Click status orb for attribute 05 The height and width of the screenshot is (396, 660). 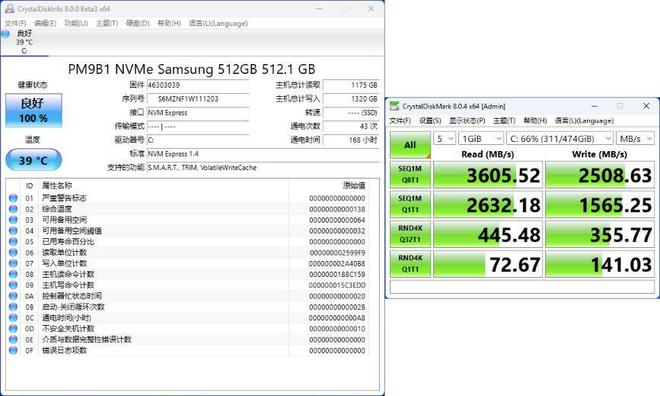click(x=13, y=242)
